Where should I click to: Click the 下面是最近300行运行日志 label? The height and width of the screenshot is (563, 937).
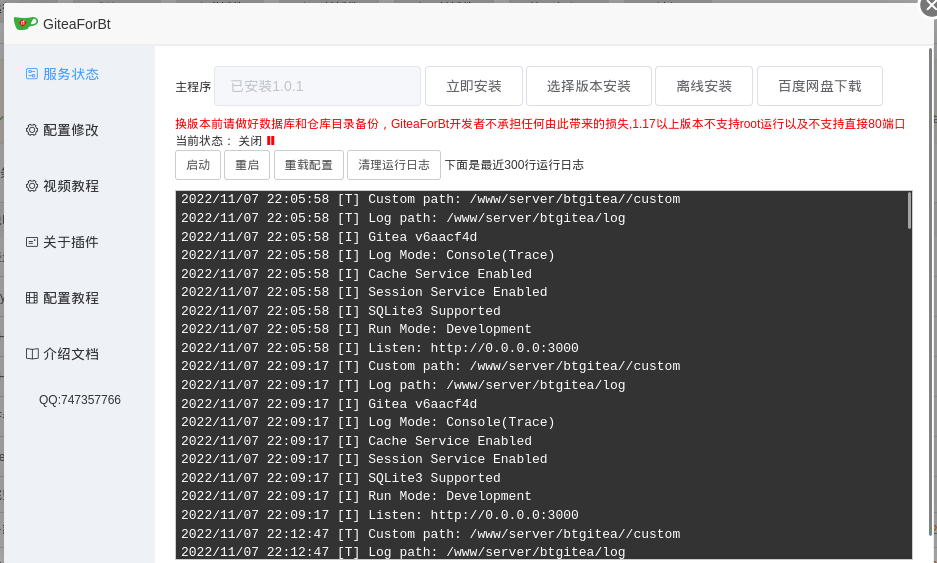click(515, 165)
